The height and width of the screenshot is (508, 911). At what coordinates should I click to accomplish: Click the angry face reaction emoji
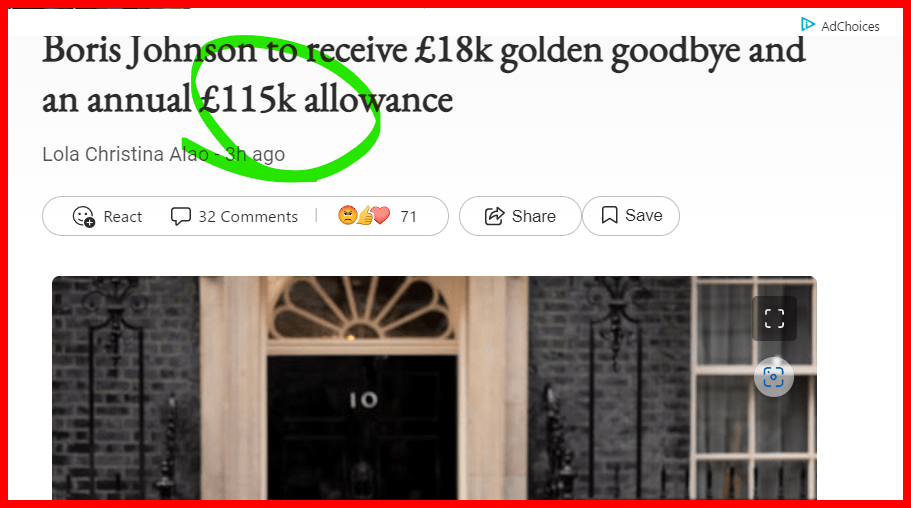[x=347, y=216]
